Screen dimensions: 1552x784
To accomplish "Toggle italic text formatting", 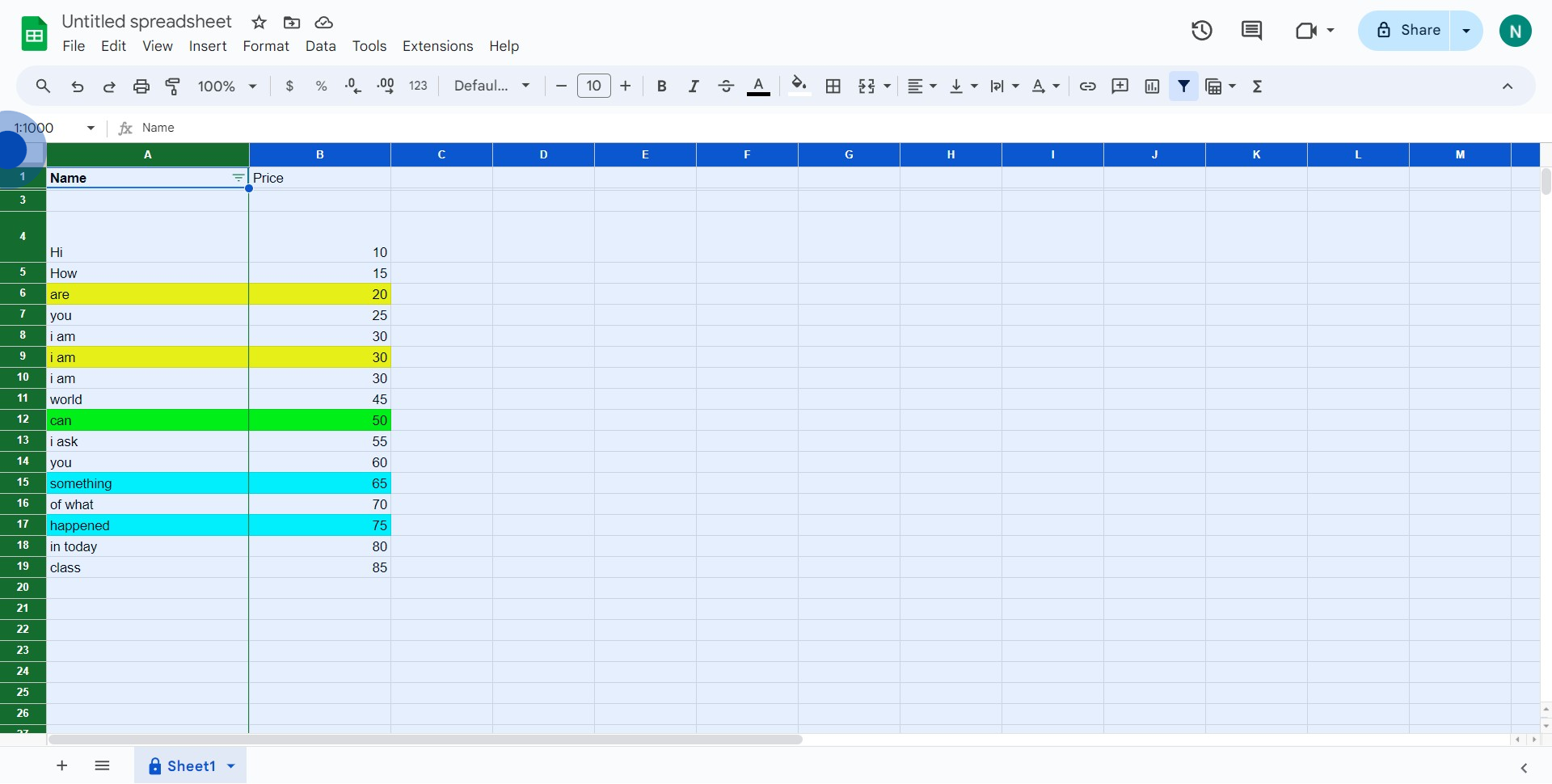I will (694, 86).
